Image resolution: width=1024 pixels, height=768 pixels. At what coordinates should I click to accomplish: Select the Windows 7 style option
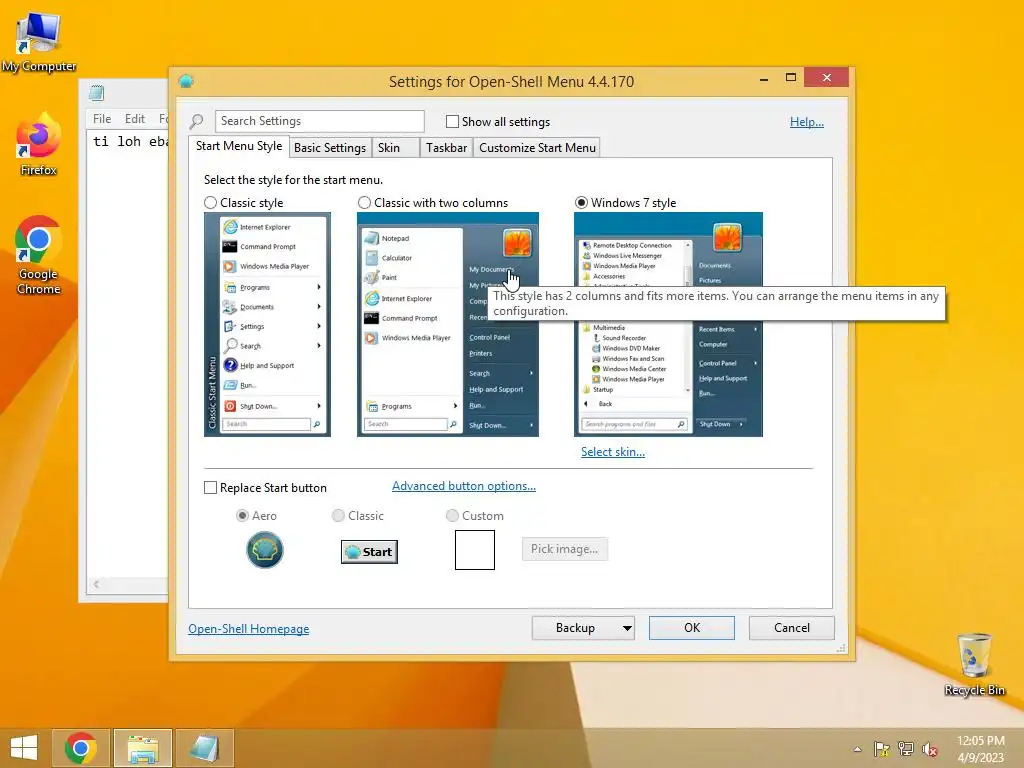[581, 203]
